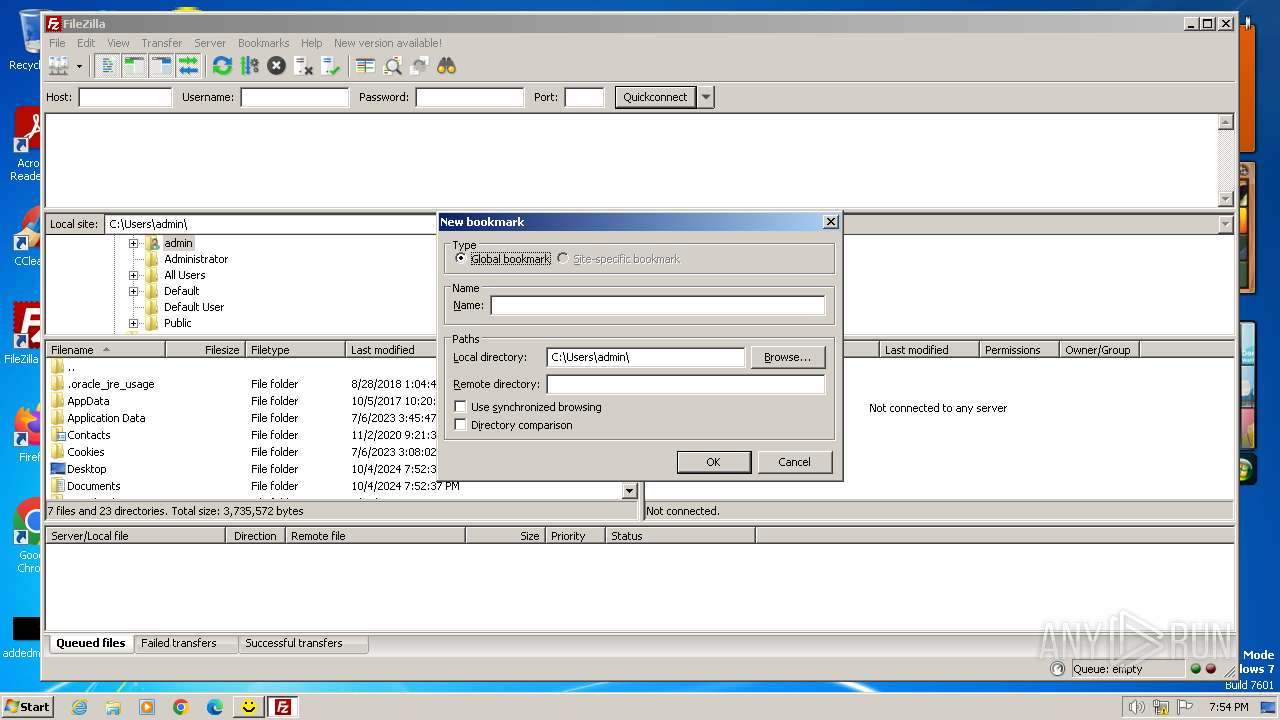This screenshot has width=1280, height=720.
Task: Open the Server menu
Action: point(210,43)
